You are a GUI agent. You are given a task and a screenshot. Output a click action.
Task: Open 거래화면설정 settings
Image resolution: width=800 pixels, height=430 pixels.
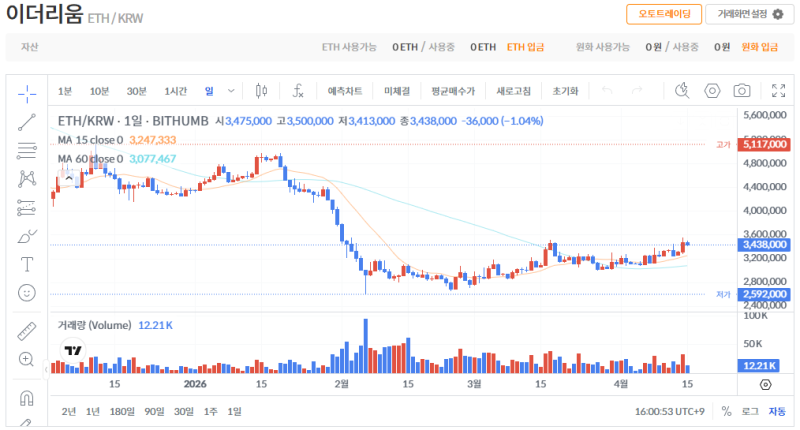(749, 14)
